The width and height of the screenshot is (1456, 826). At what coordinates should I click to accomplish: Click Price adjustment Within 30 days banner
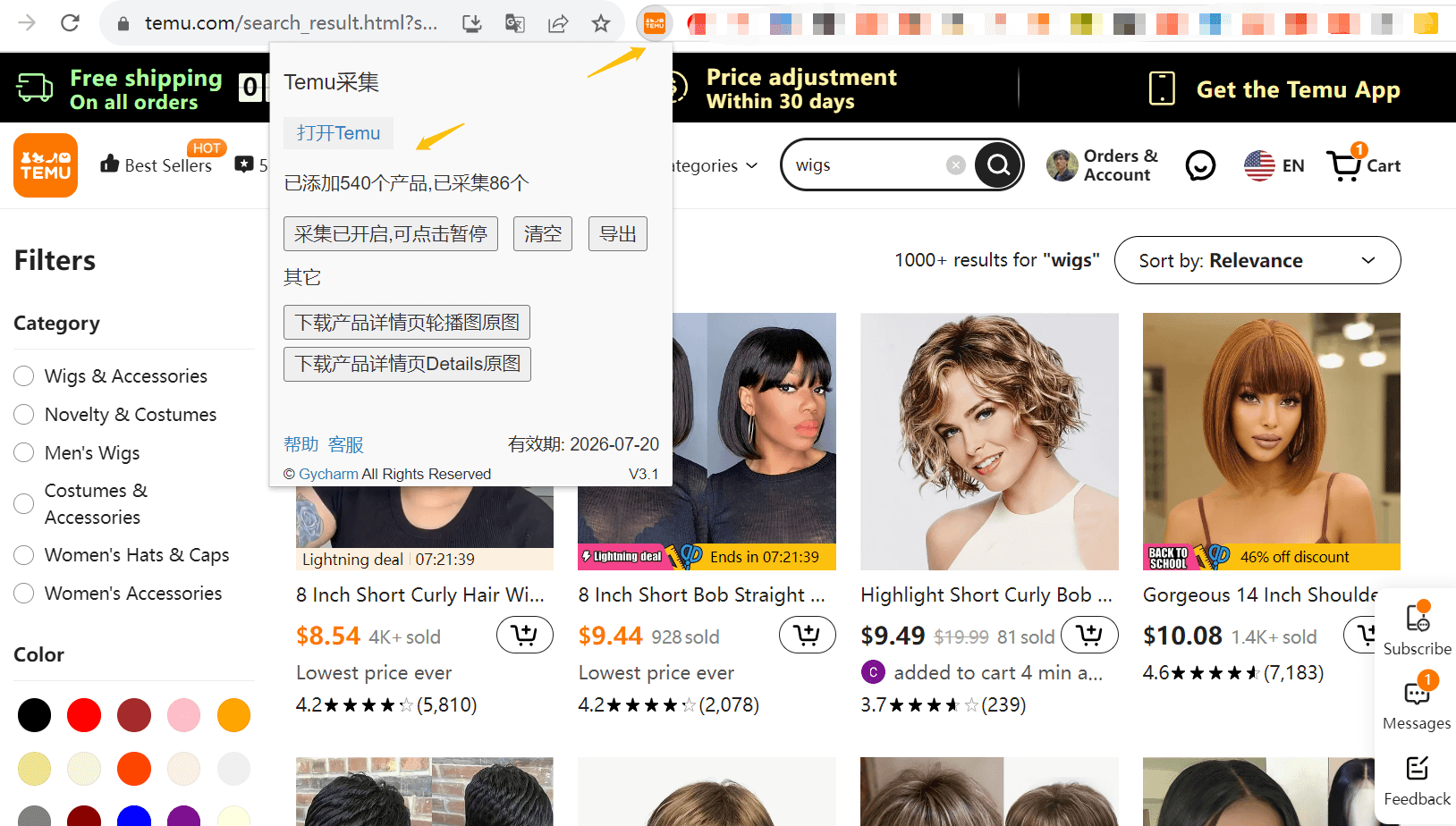coord(801,88)
